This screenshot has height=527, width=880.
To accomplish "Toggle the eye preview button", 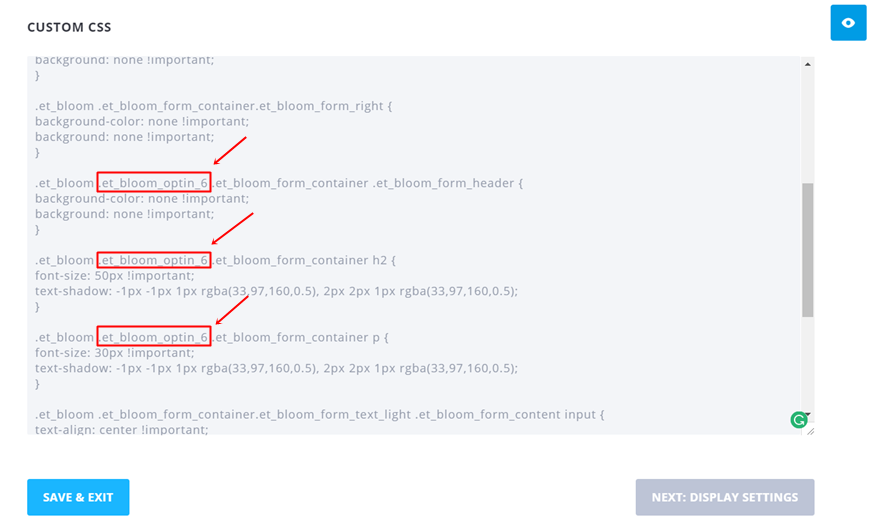I will tap(848, 23).
